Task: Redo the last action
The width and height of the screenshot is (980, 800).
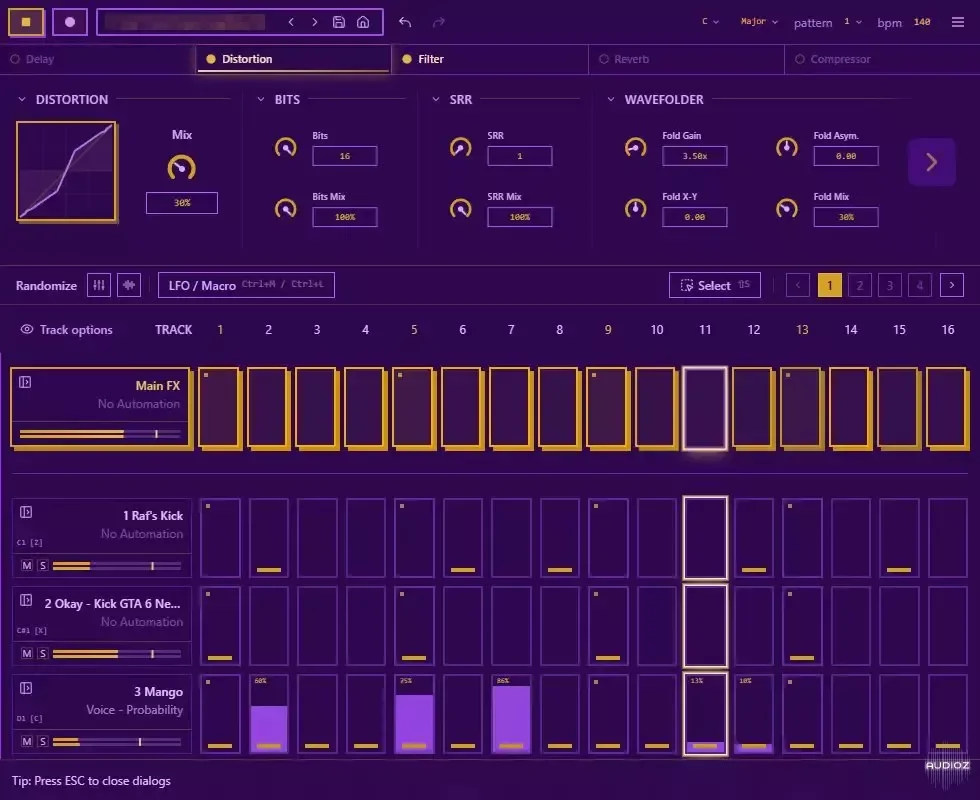Action: (x=439, y=22)
